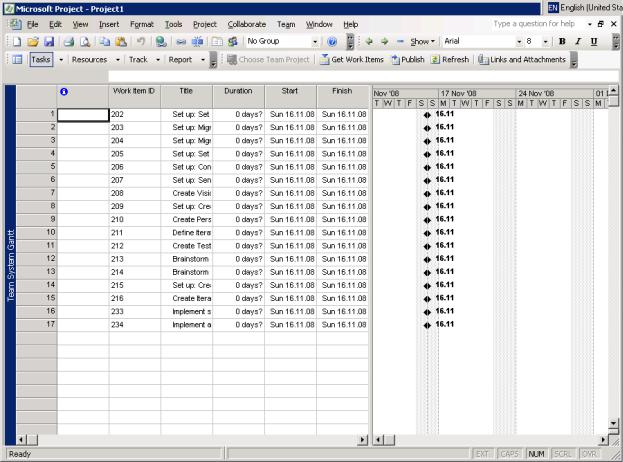This screenshot has height=462, width=623.
Task: Open the Insert menu
Action: [x=109, y=25]
